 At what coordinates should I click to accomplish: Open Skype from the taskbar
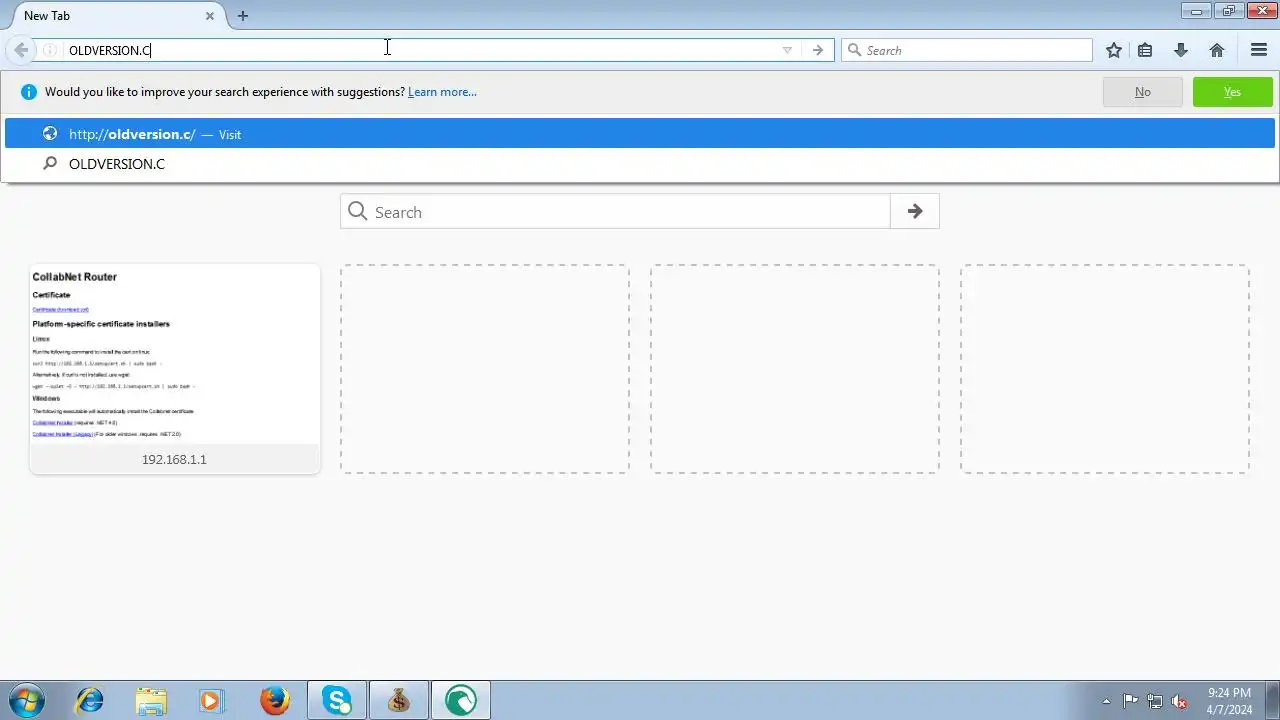click(x=337, y=700)
